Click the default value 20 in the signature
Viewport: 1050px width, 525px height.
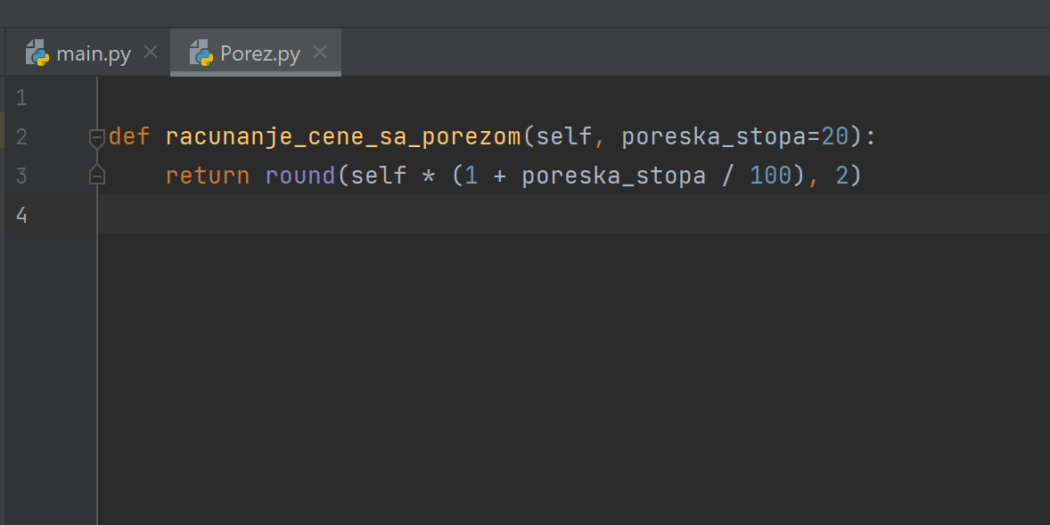(x=835, y=137)
